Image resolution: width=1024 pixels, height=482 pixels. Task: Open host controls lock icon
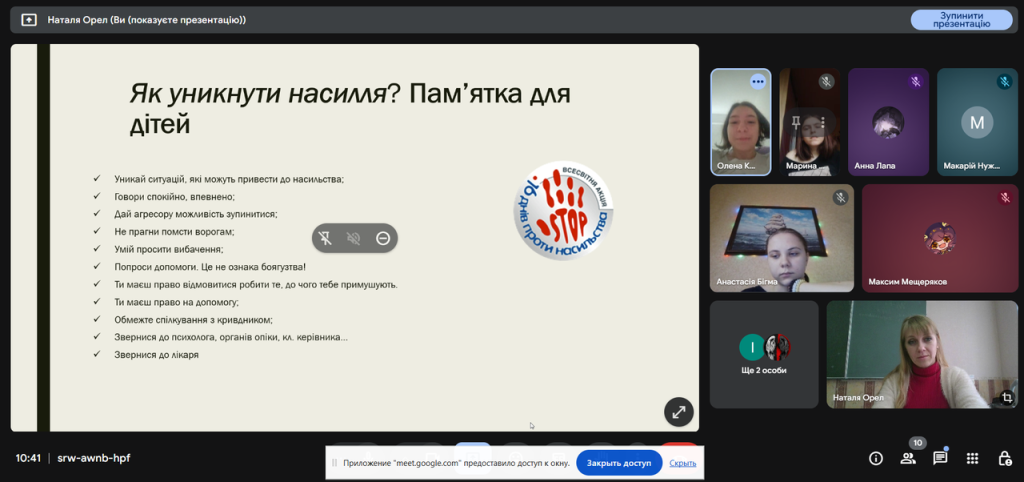(1004, 458)
